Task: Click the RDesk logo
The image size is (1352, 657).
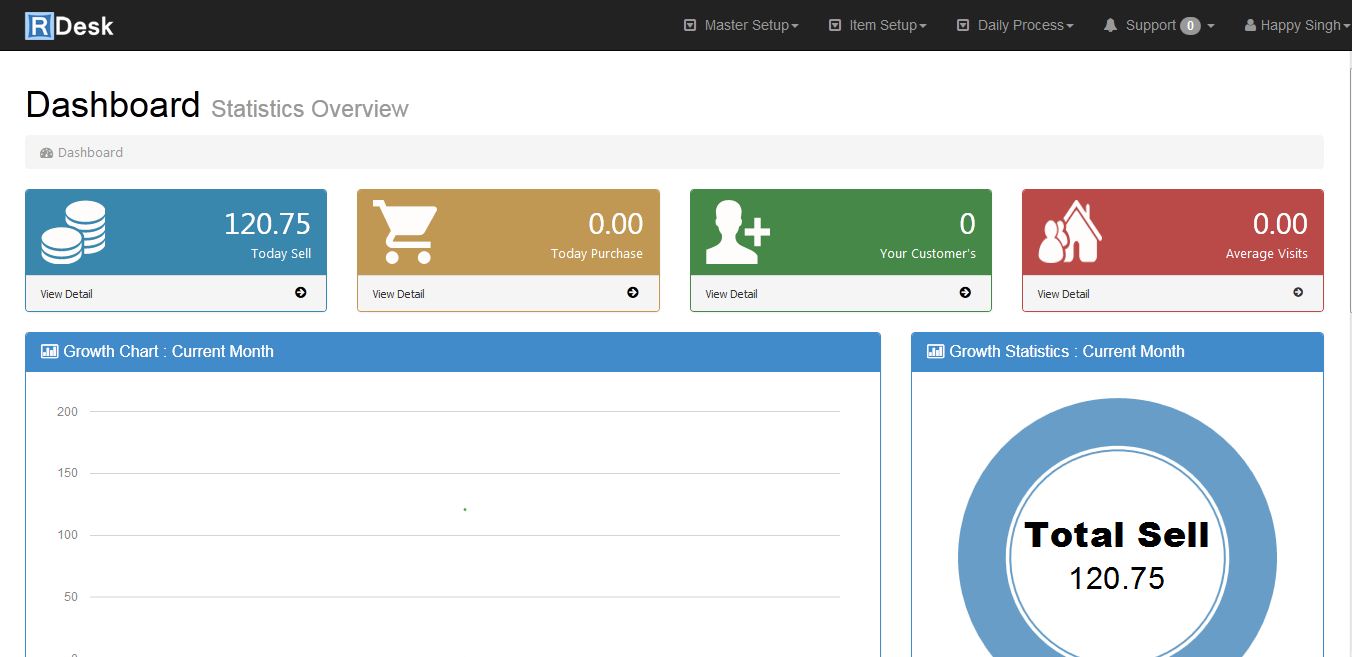Action: tap(69, 25)
